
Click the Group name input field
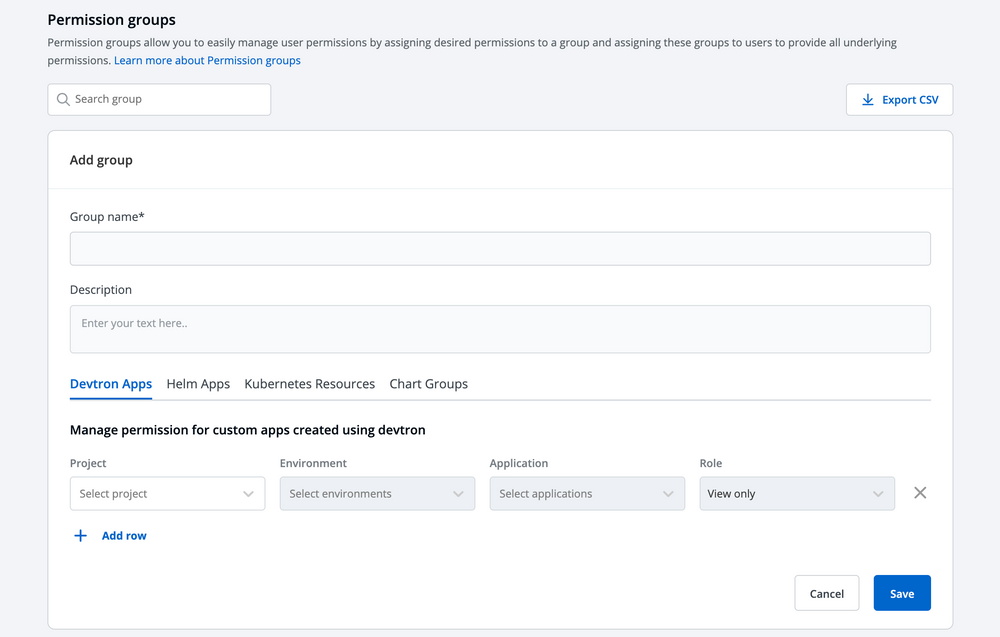[500, 248]
